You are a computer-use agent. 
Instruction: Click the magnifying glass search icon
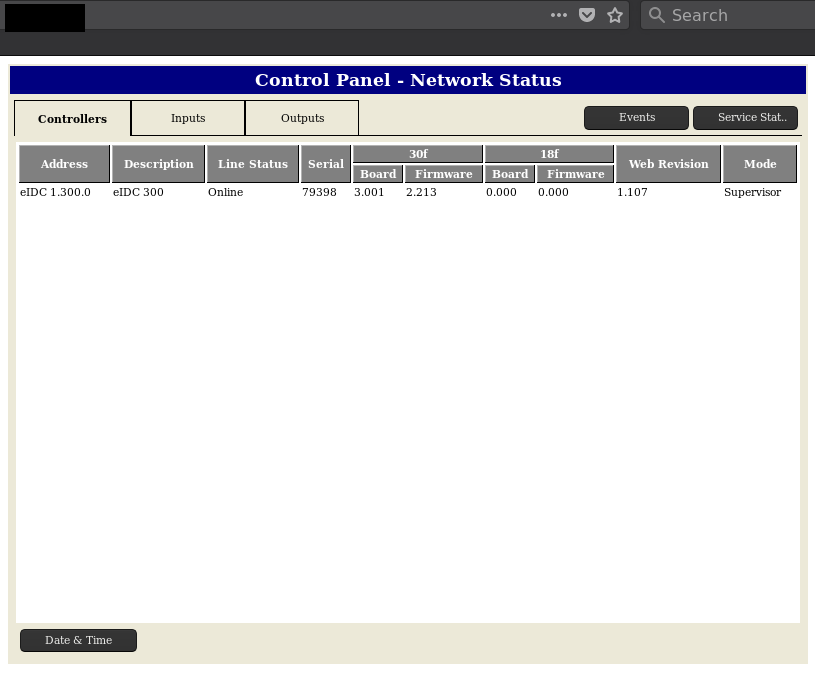coord(657,15)
